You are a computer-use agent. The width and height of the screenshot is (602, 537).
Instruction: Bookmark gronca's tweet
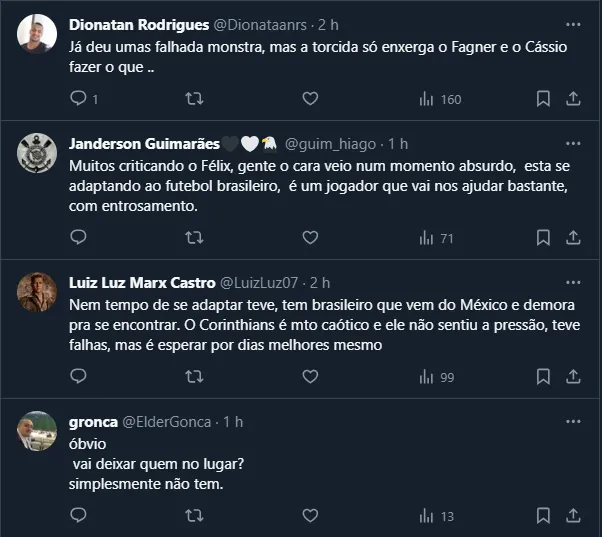pyautogui.click(x=543, y=516)
